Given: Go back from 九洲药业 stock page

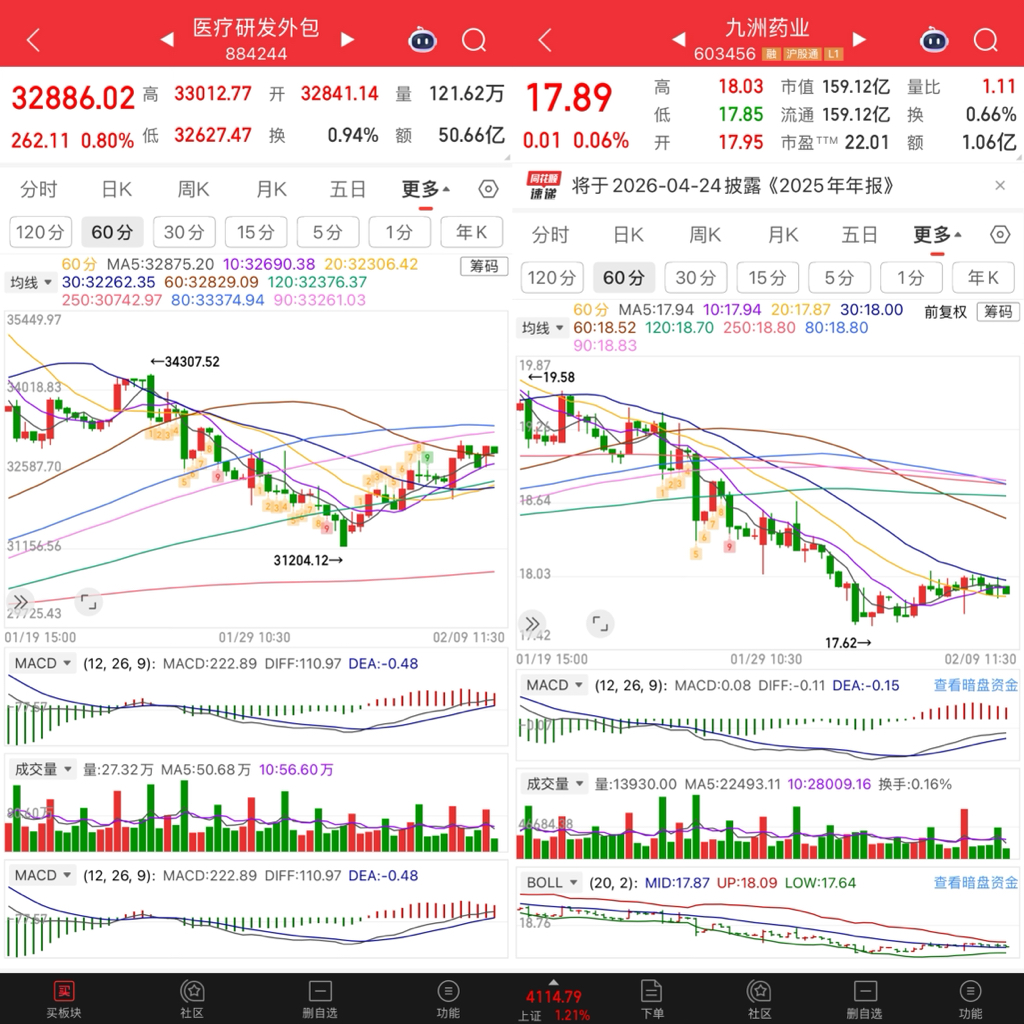Looking at the screenshot, I should tap(545, 40).
